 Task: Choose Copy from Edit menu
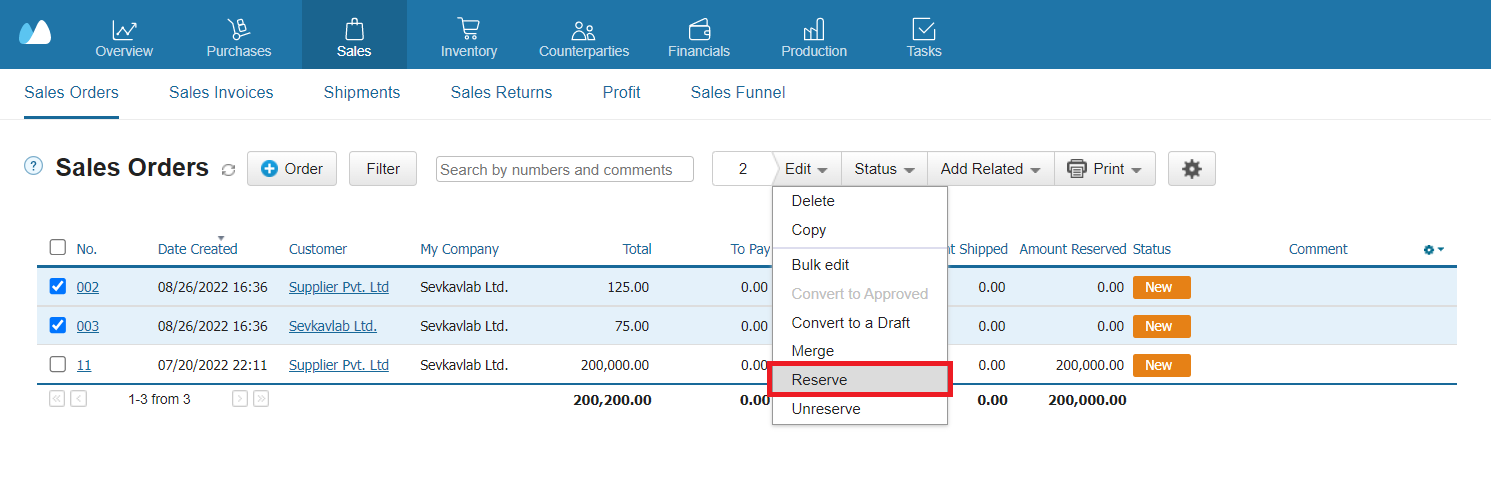coord(860,230)
